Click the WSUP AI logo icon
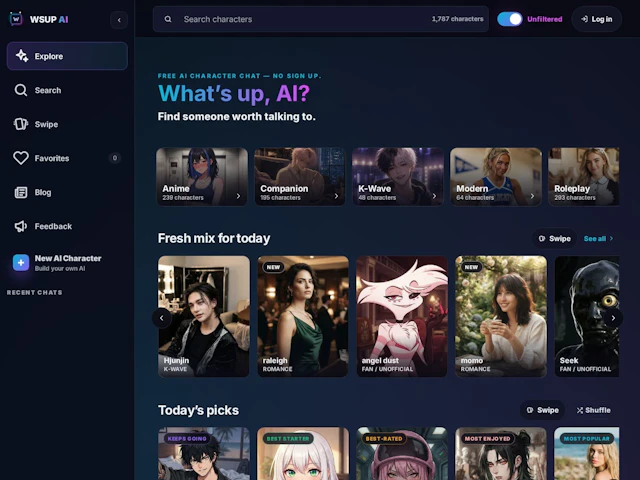The height and width of the screenshot is (480, 640). [x=16, y=19]
